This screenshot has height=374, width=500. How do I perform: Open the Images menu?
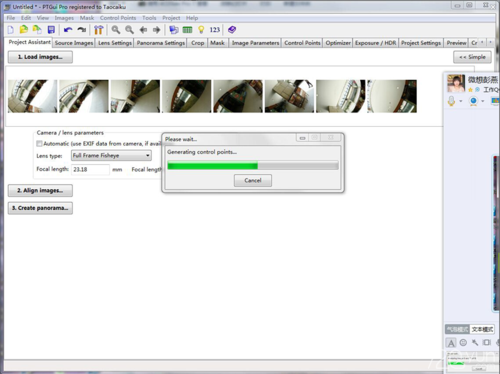tap(64, 18)
